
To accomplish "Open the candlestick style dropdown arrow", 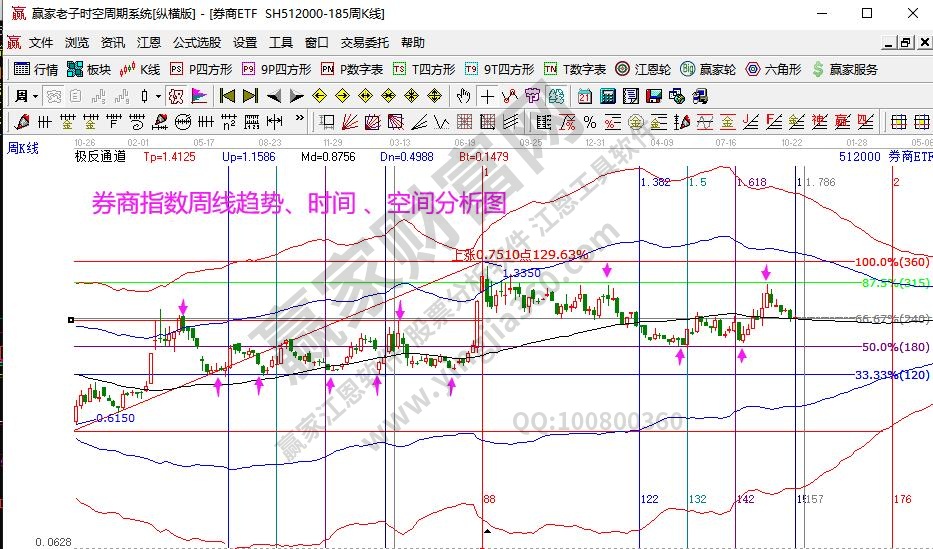I will tap(158, 96).
